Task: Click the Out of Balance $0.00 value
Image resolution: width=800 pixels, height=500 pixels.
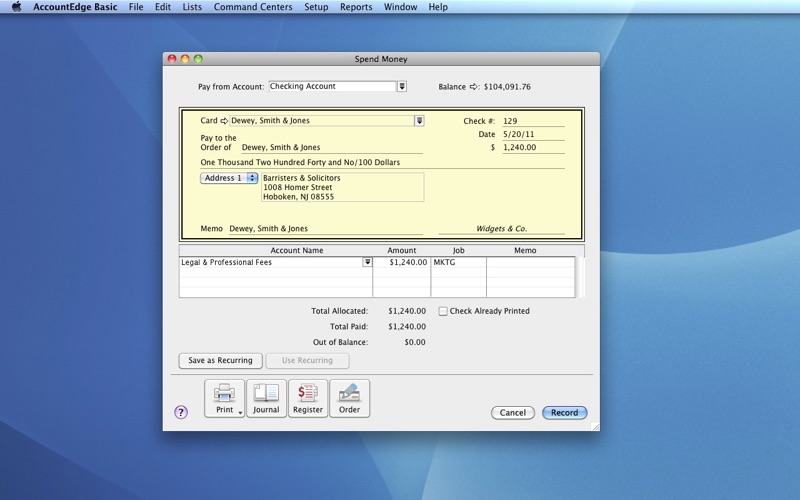Action: pos(415,342)
